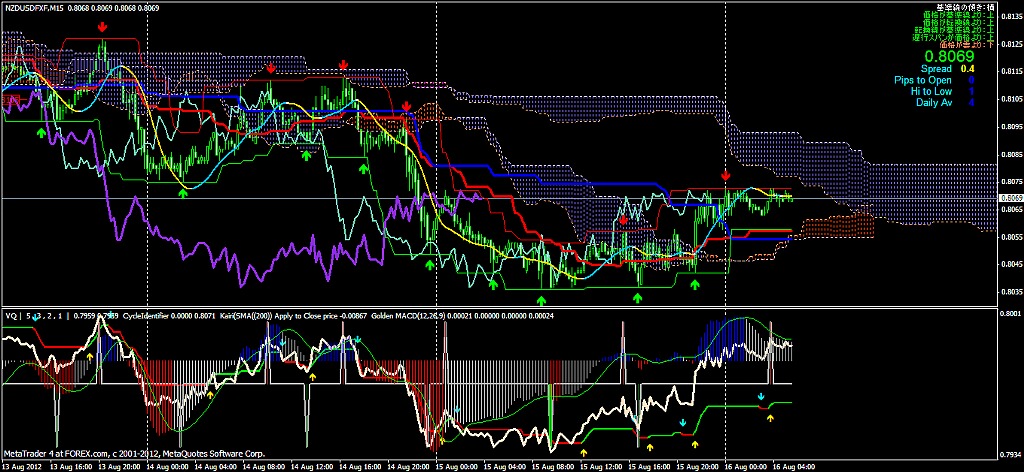The width and height of the screenshot is (1024, 472).
Task: Click the red down arrow just after 14 Aug 08:00
Action: point(271,68)
